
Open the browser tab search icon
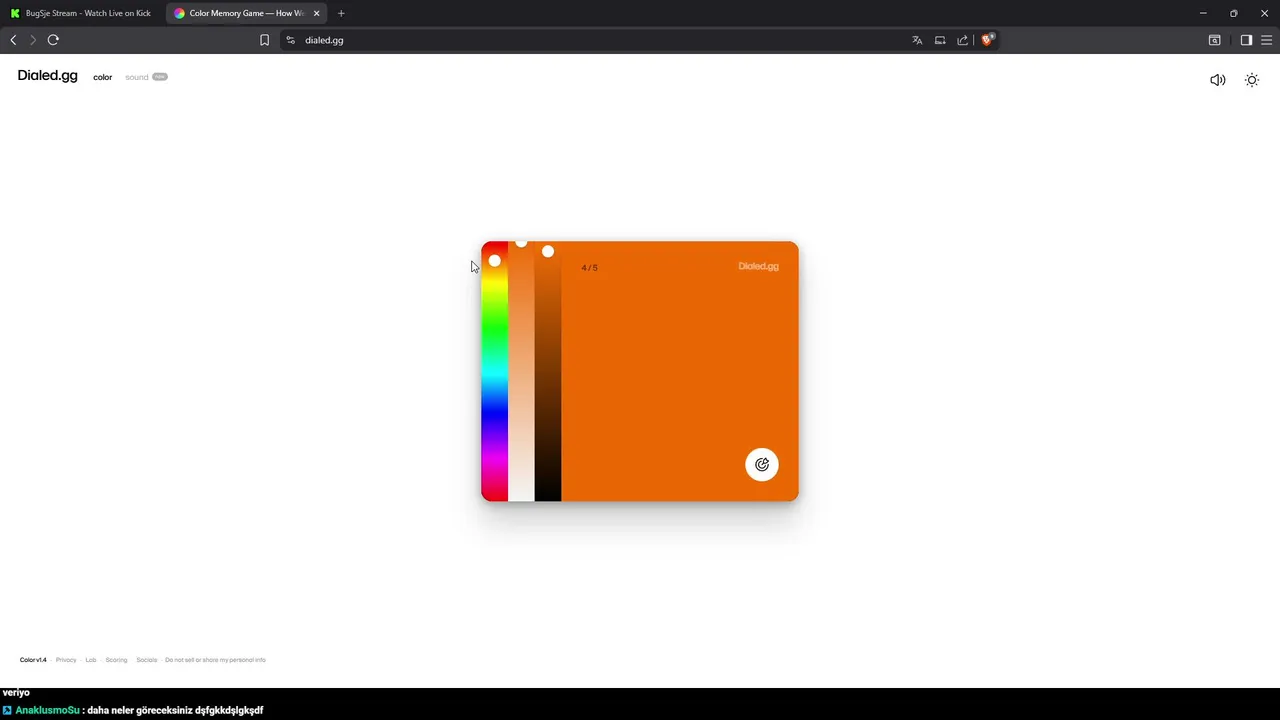tap(1214, 40)
